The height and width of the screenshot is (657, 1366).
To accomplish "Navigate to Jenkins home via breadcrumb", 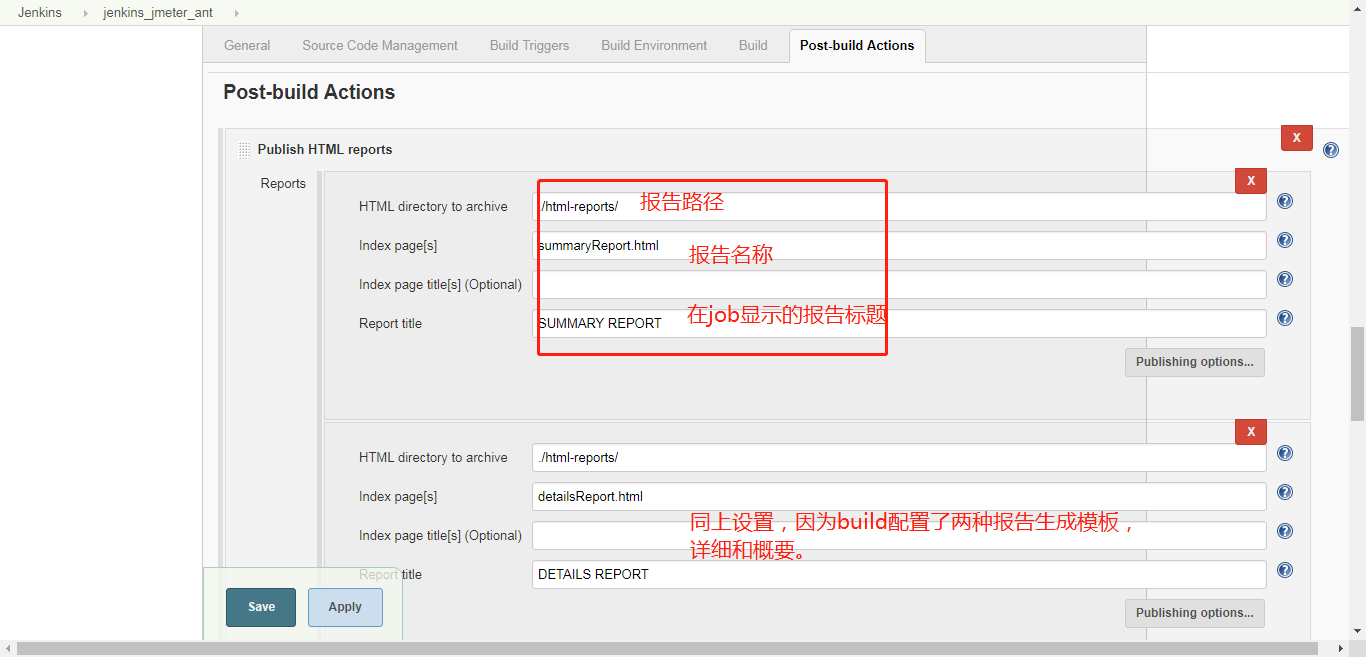I will pyautogui.click(x=40, y=12).
